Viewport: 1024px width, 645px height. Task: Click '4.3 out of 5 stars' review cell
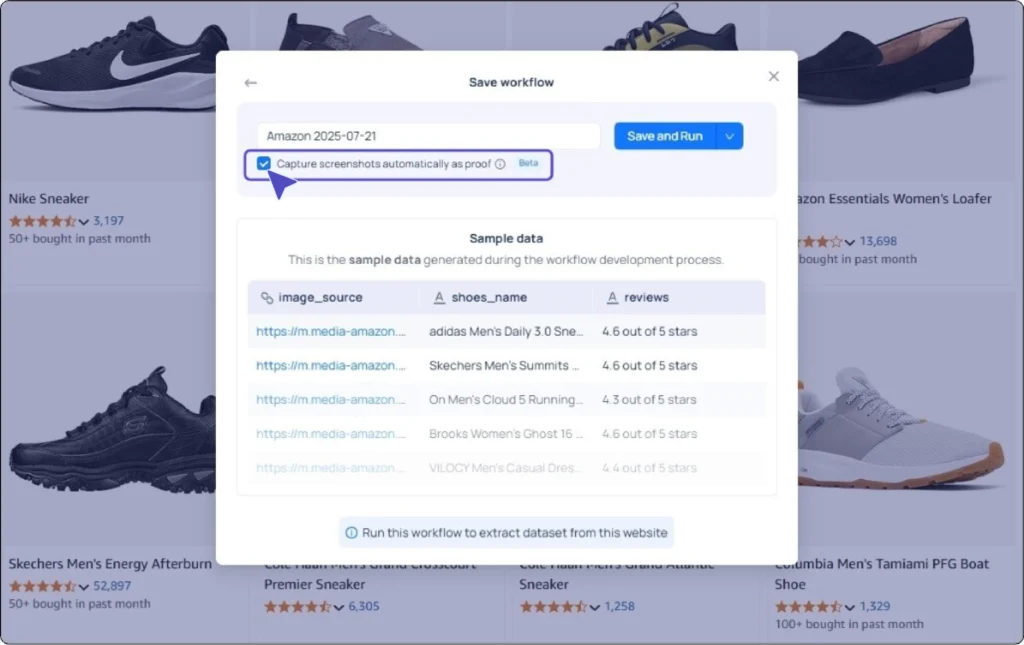[x=649, y=399]
